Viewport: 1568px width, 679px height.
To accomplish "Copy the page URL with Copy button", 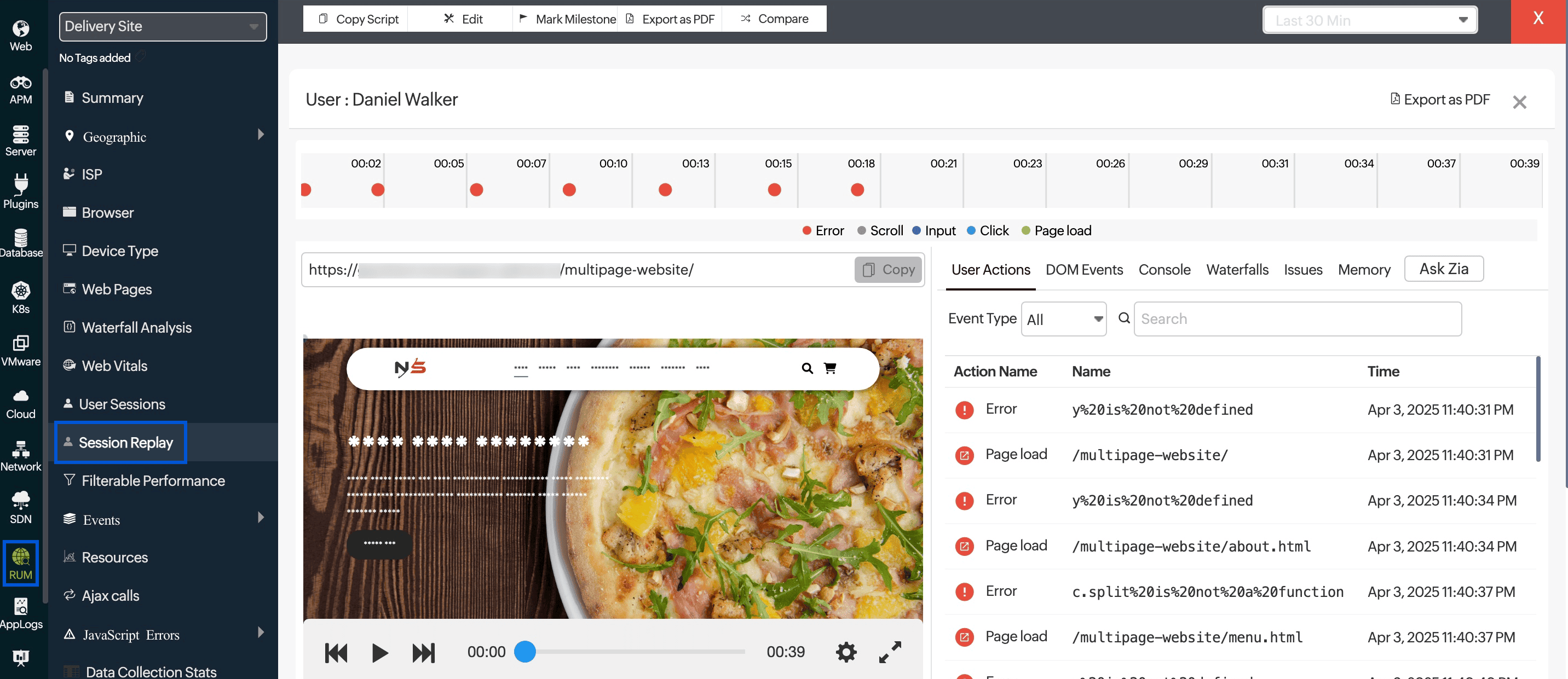I will pyautogui.click(x=889, y=270).
